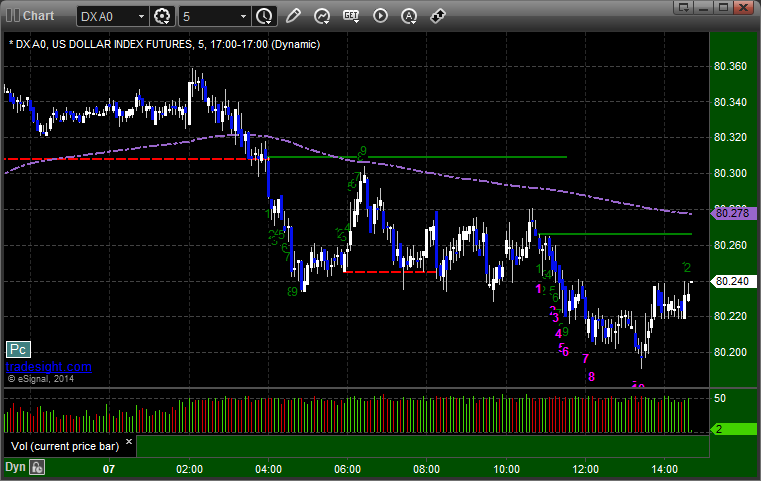This screenshot has height=481, width=761.
Task: Close the Vol (current price bar) tab
Action: (129, 442)
